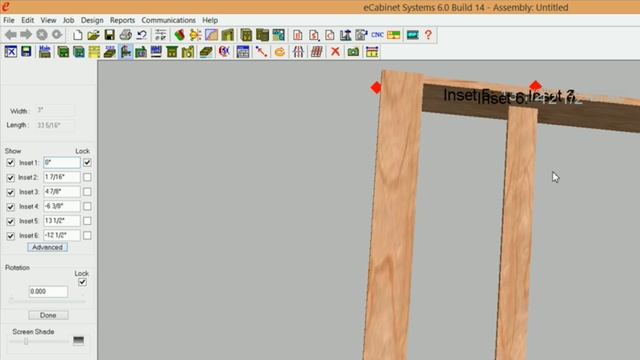Toggle Show checkbox for Inset 4
The width and height of the screenshot is (640, 360).
pyautogui.click(x=11, y=207)
